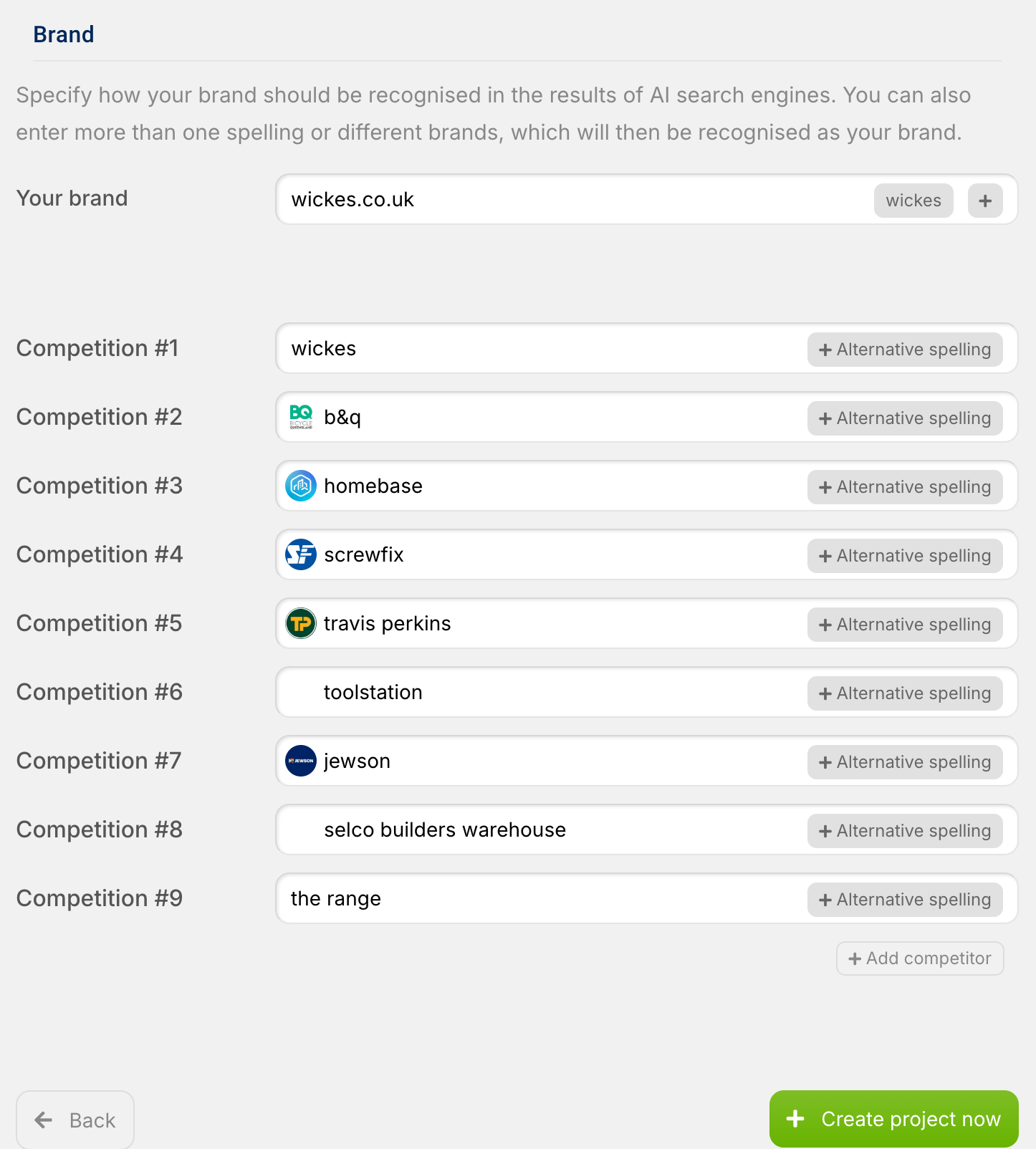Add alternative spelling for selco builders warehouse
This screenshot has height=1149, width=1036.
coord(905,831)
